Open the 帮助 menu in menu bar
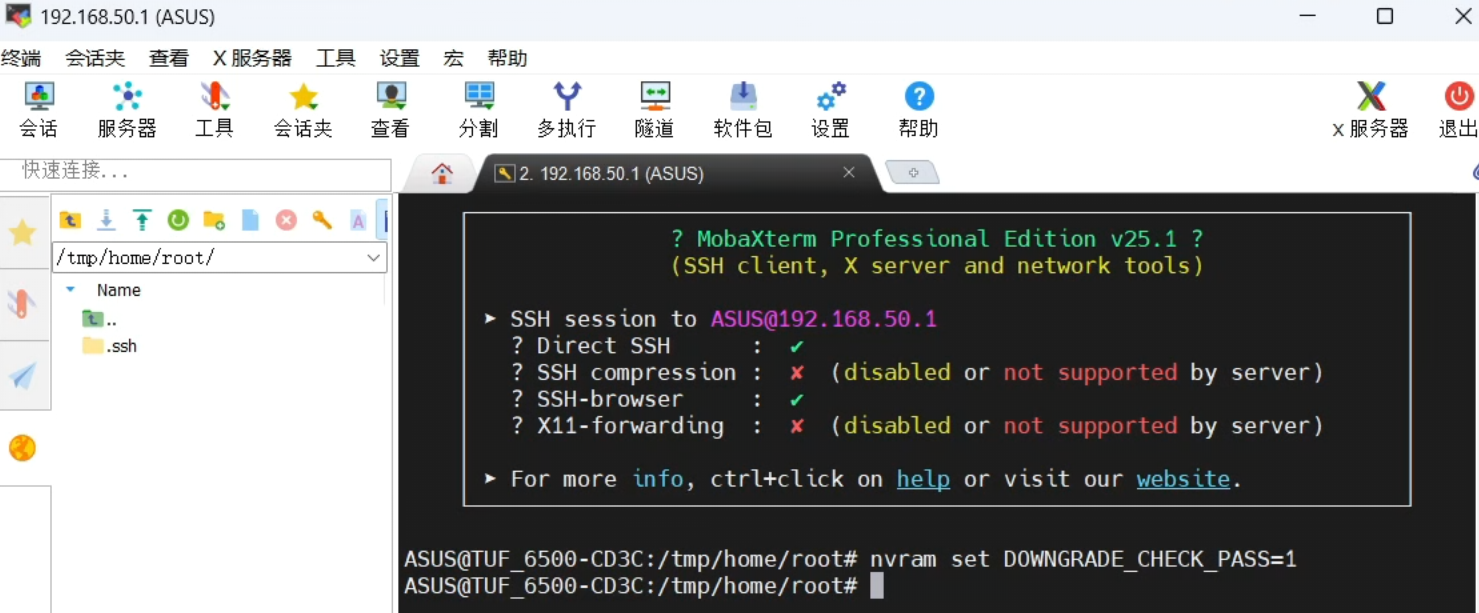 pos(507,58)
